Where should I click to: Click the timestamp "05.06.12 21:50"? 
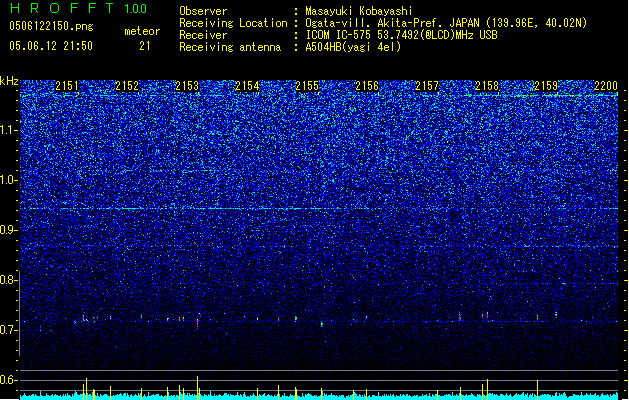[51, 46]
